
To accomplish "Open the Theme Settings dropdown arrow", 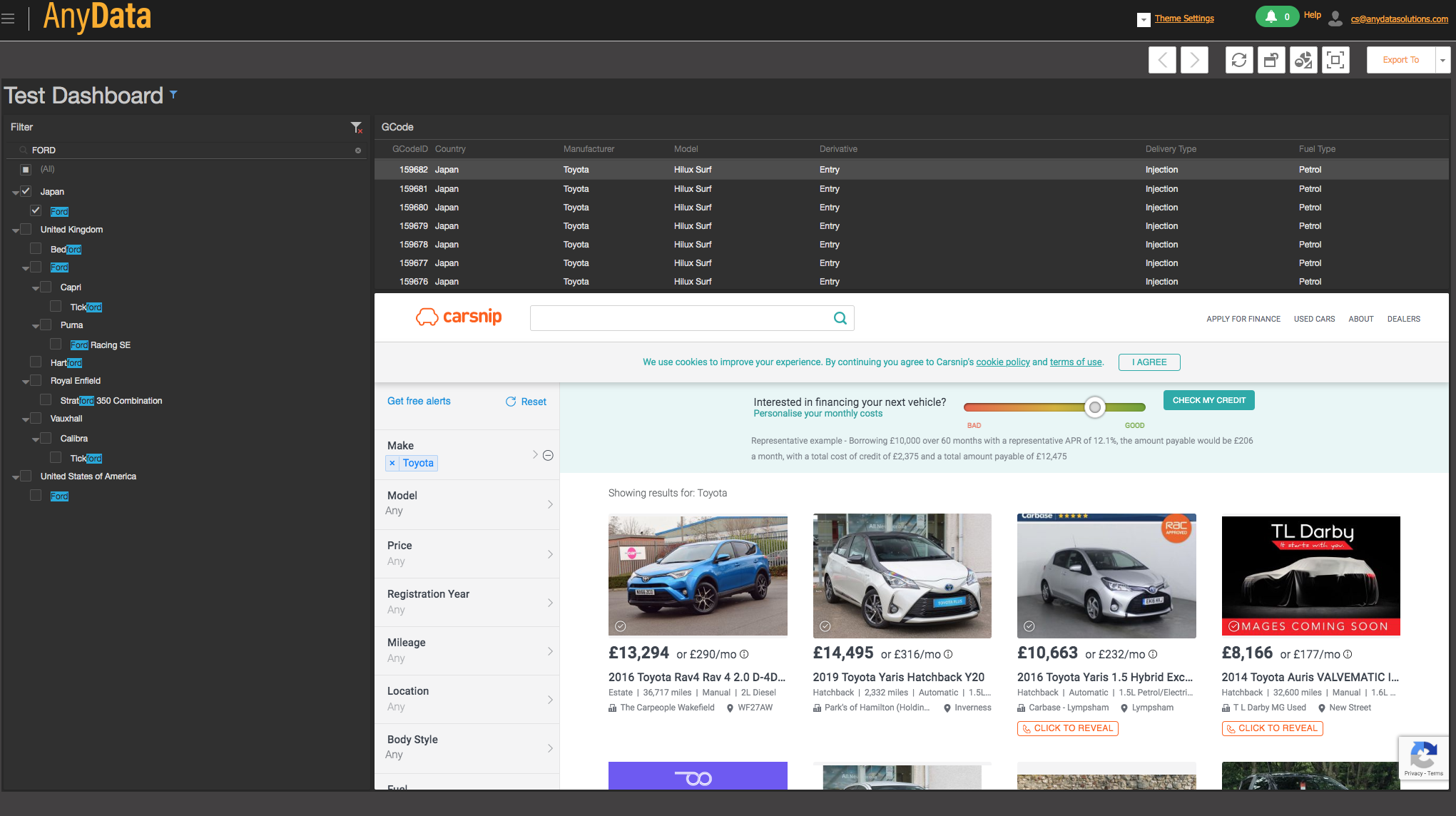I will (1144, 20).
